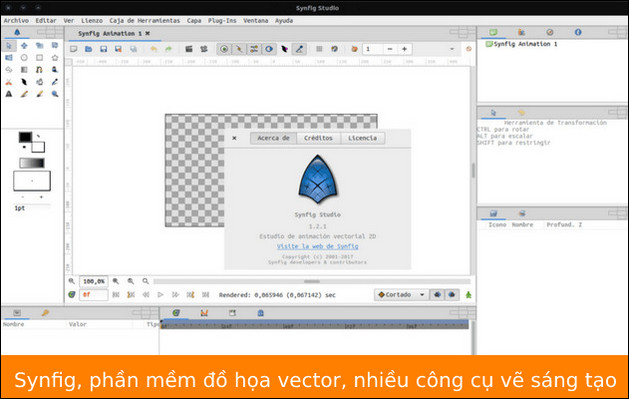Open the Archivo menu
This screenshot has height=399, width=629.
16,20
